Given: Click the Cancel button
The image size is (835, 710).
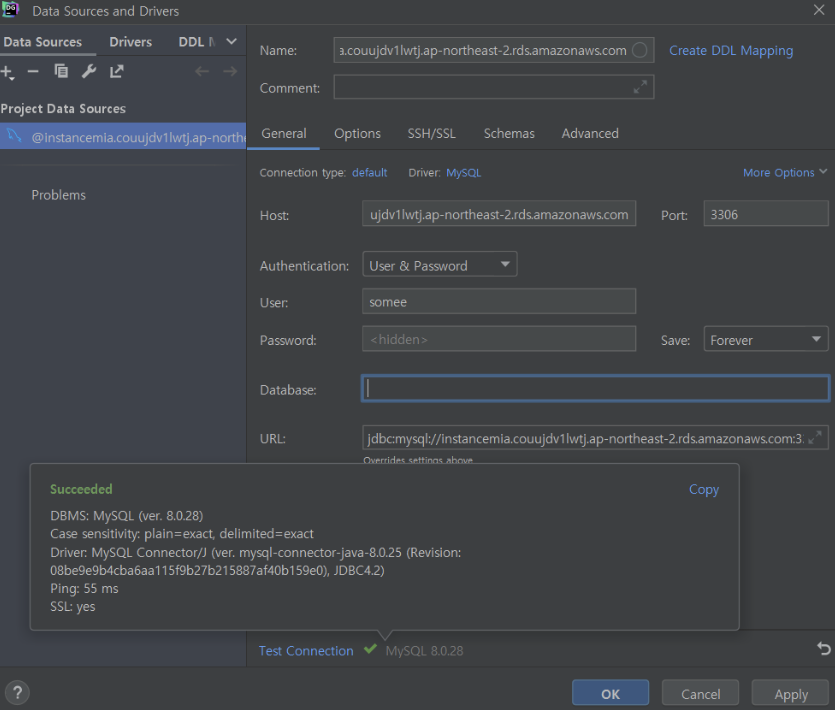Looking at the screenshot, I should click(700, 693).
